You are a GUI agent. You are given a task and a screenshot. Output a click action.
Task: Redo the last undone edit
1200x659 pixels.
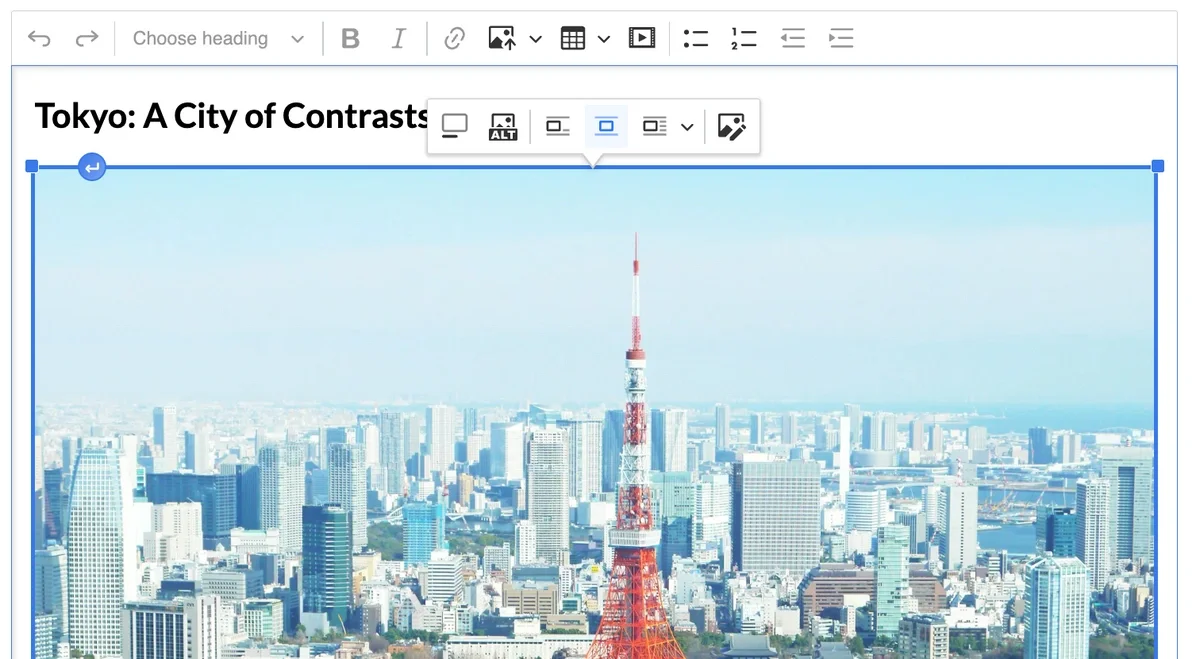point(87,39)
